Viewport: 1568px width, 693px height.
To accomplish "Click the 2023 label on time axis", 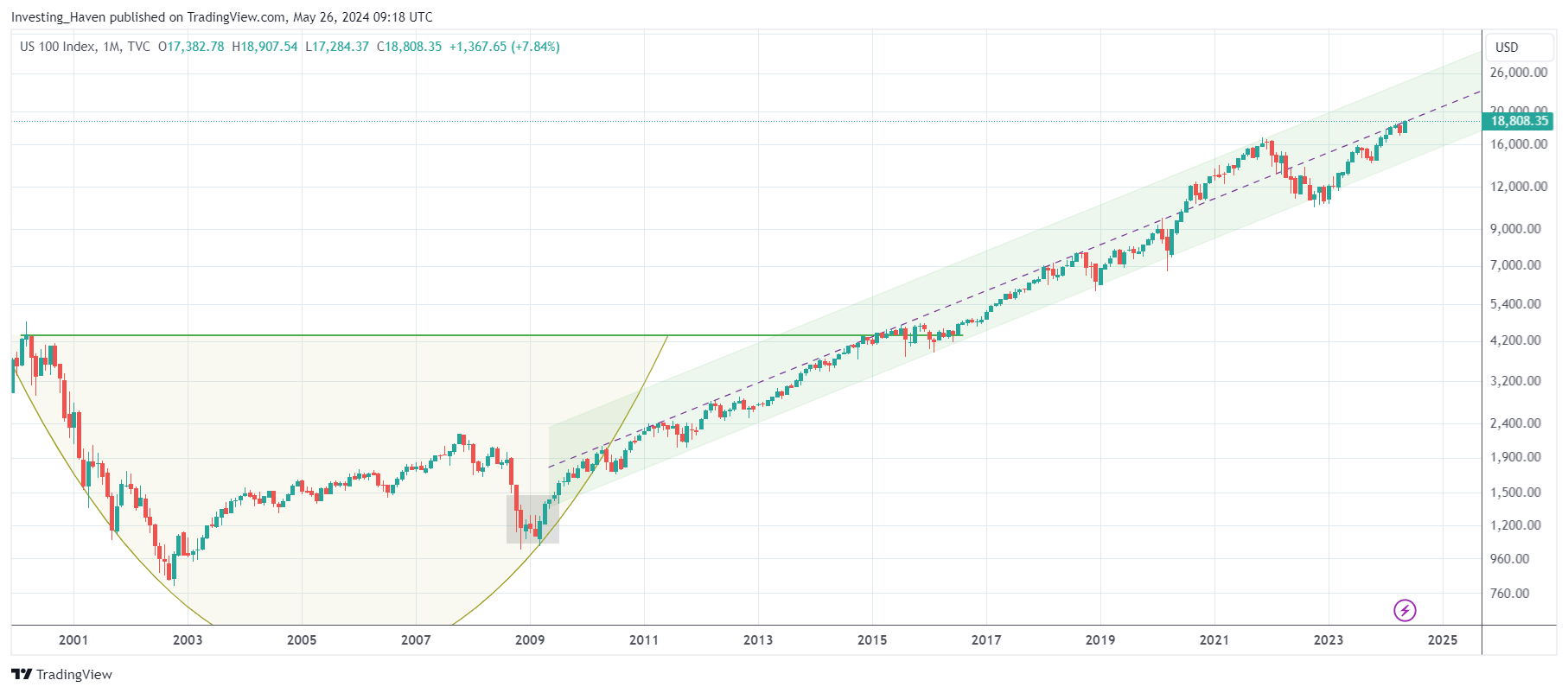I will tap(1329, 640).
